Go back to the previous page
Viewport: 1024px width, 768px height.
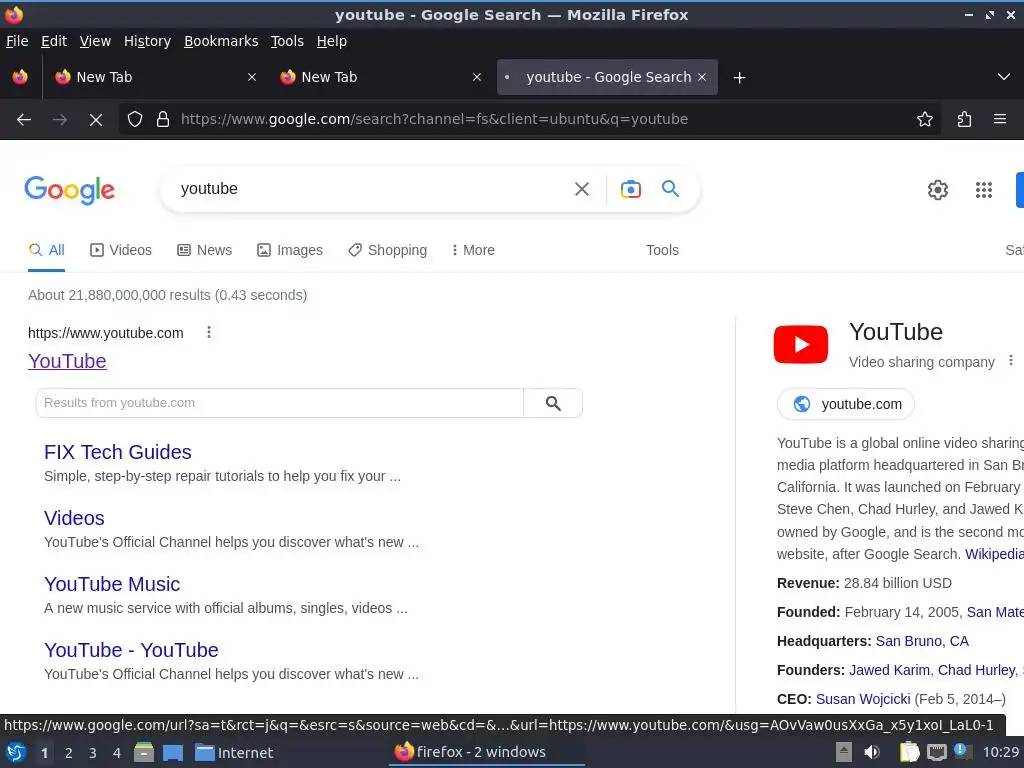24,120
